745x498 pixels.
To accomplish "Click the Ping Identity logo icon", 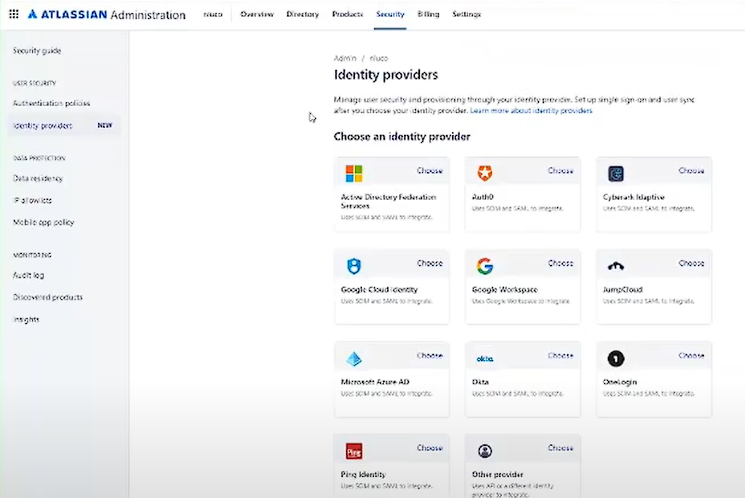I will (354, 451).
